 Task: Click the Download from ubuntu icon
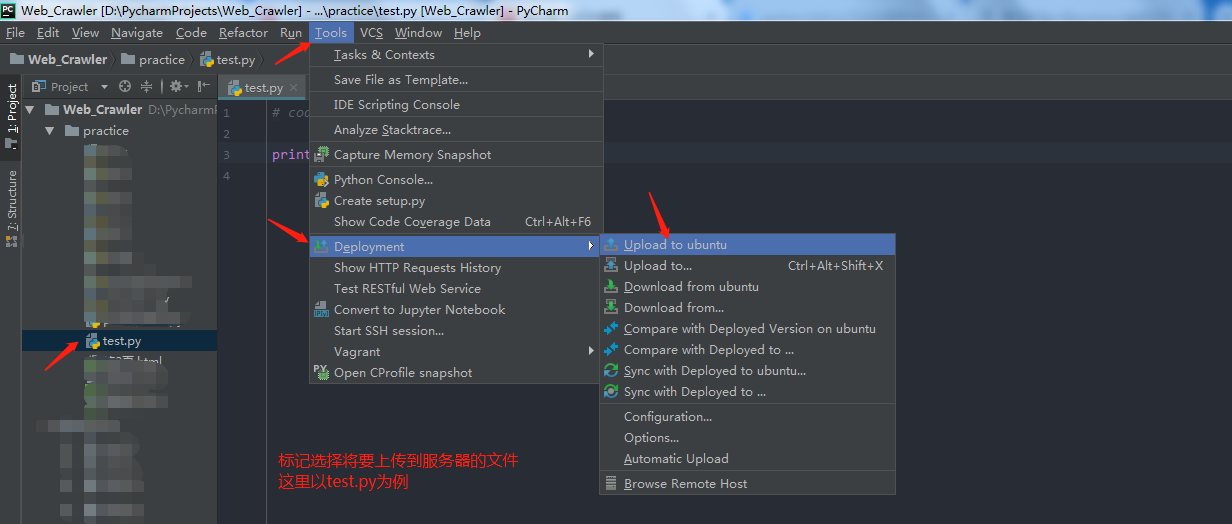tap(611, 287)
